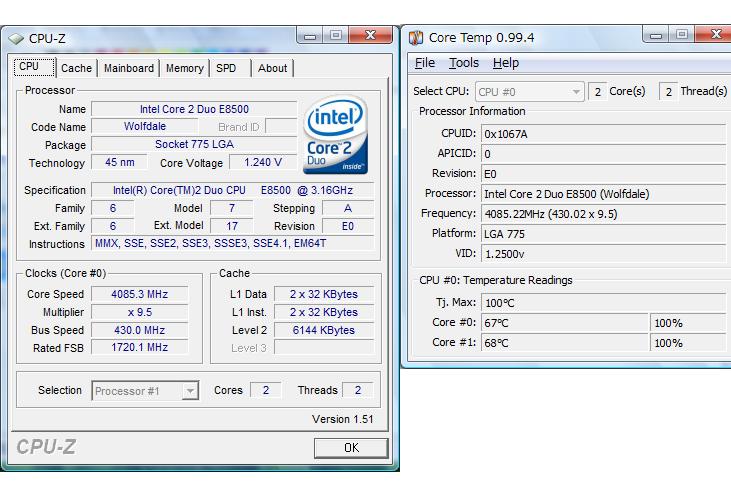731x498 pixels.
Task: Close the Core Temp window
Action: 715,34
